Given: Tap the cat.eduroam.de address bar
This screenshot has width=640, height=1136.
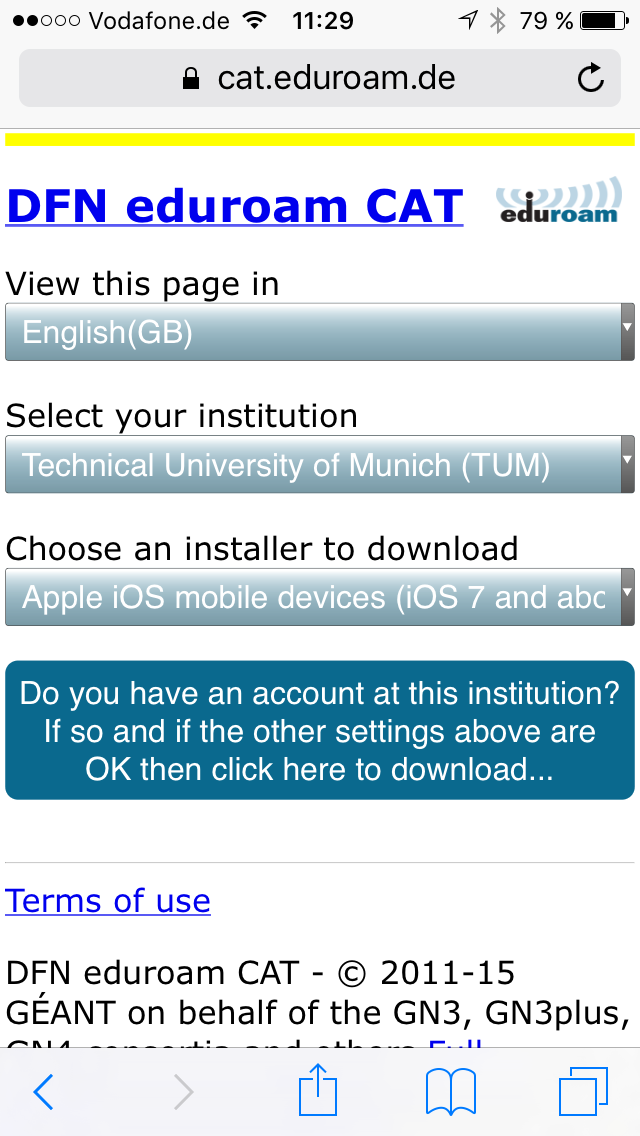Looking at the screenshot, I should [x=336, y=78].
